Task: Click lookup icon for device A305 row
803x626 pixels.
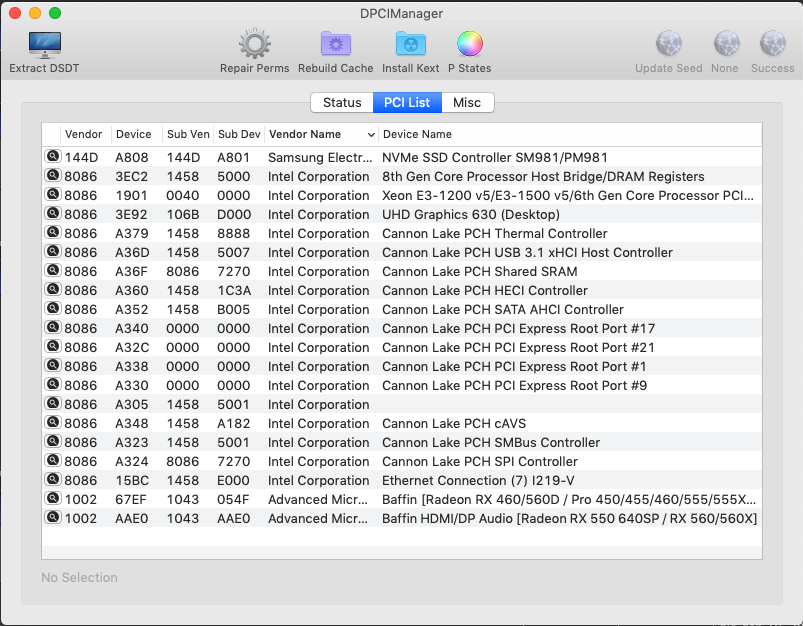Action: (x=53, y=403)
